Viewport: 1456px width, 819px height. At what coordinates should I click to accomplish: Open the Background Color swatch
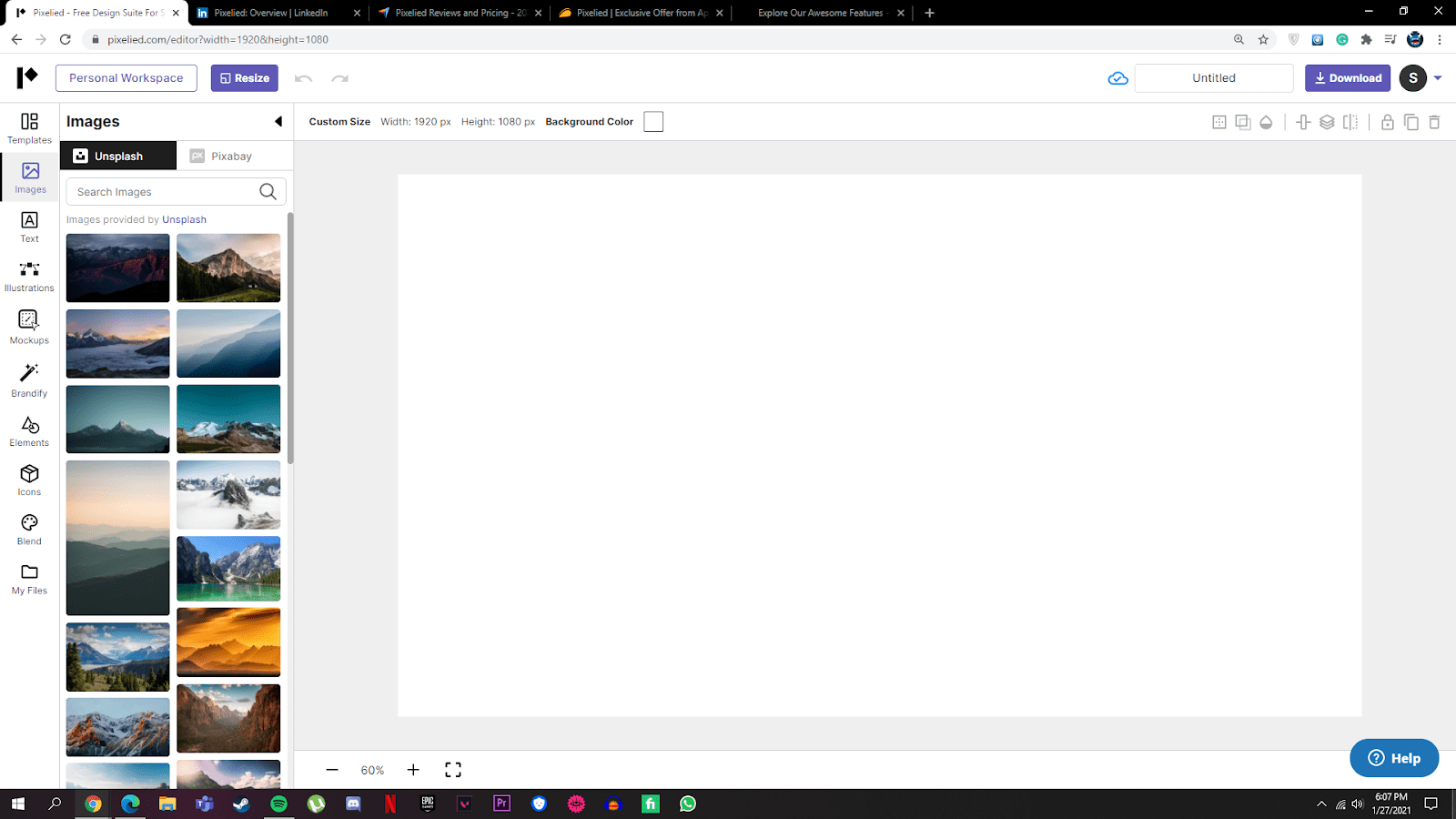653,122
